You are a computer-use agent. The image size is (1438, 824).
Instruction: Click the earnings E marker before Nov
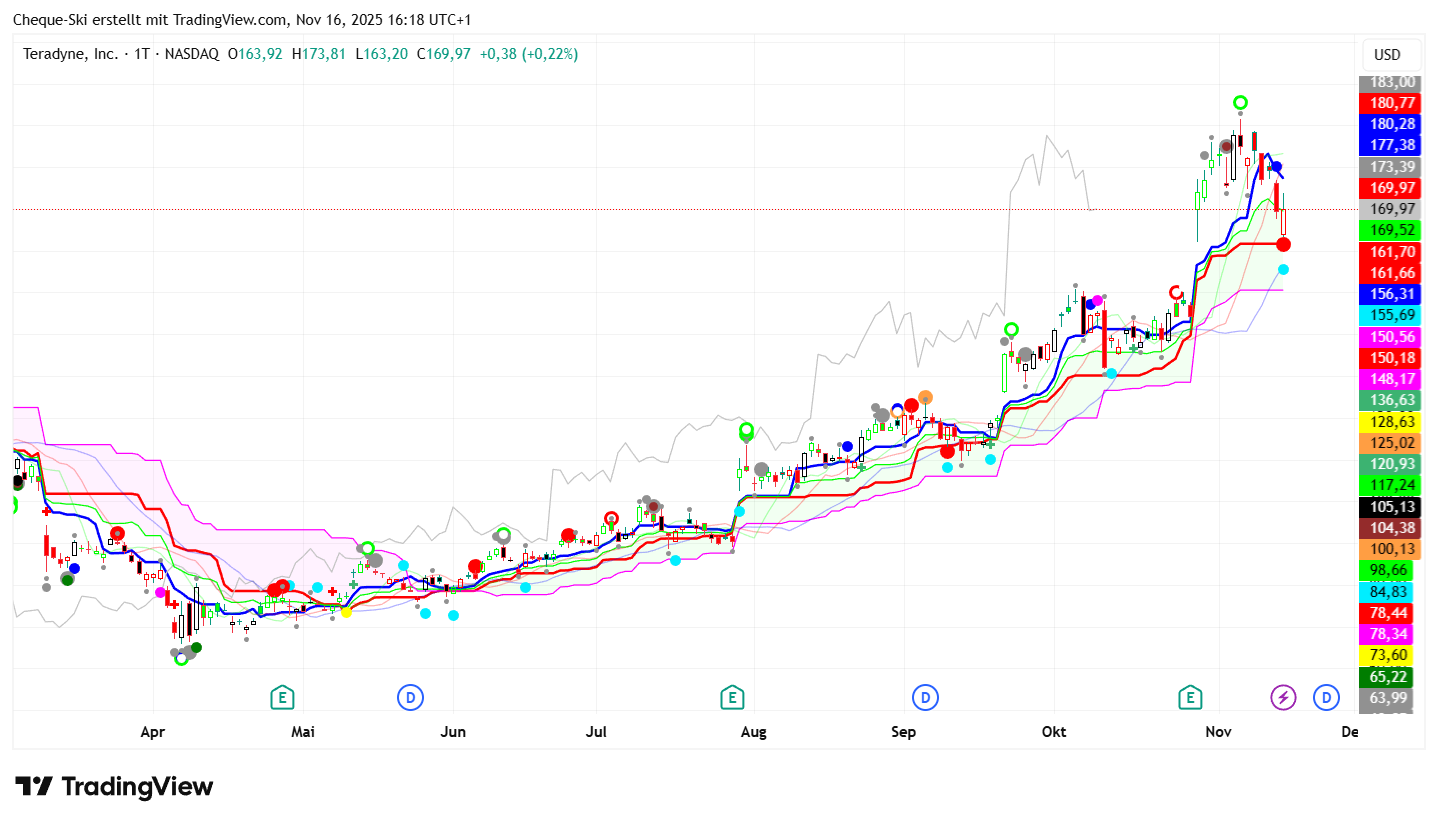1190,697
